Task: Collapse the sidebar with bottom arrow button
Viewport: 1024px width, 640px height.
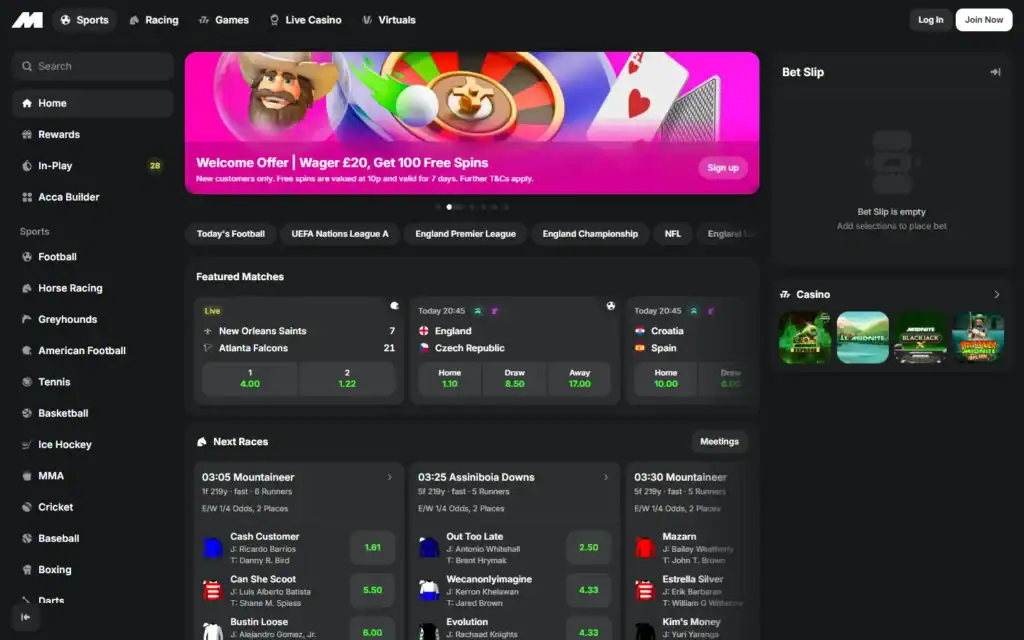Action: click(x=25, y=617)
